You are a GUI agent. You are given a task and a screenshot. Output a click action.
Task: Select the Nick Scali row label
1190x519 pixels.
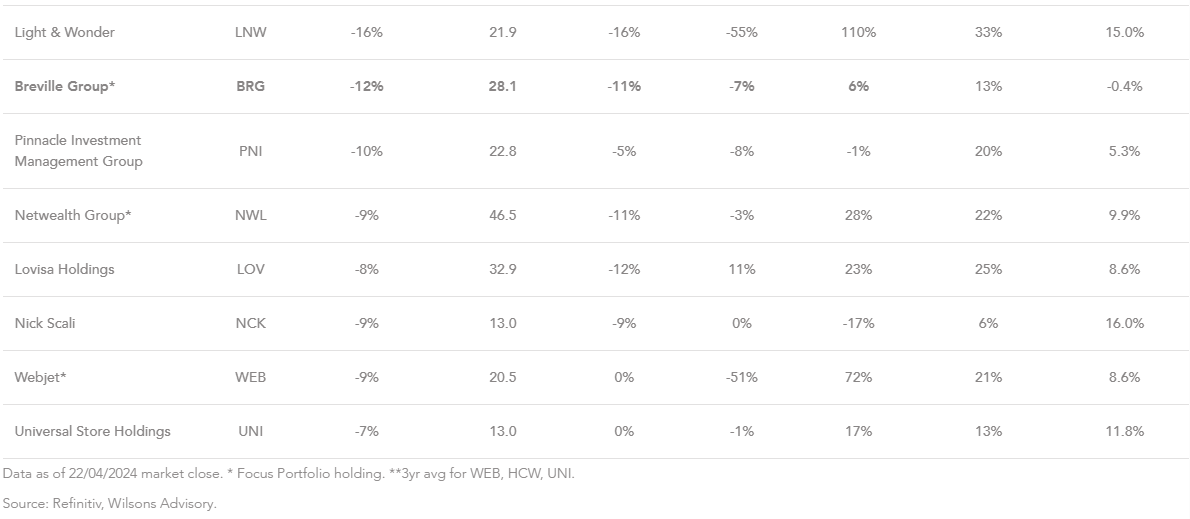45,323
